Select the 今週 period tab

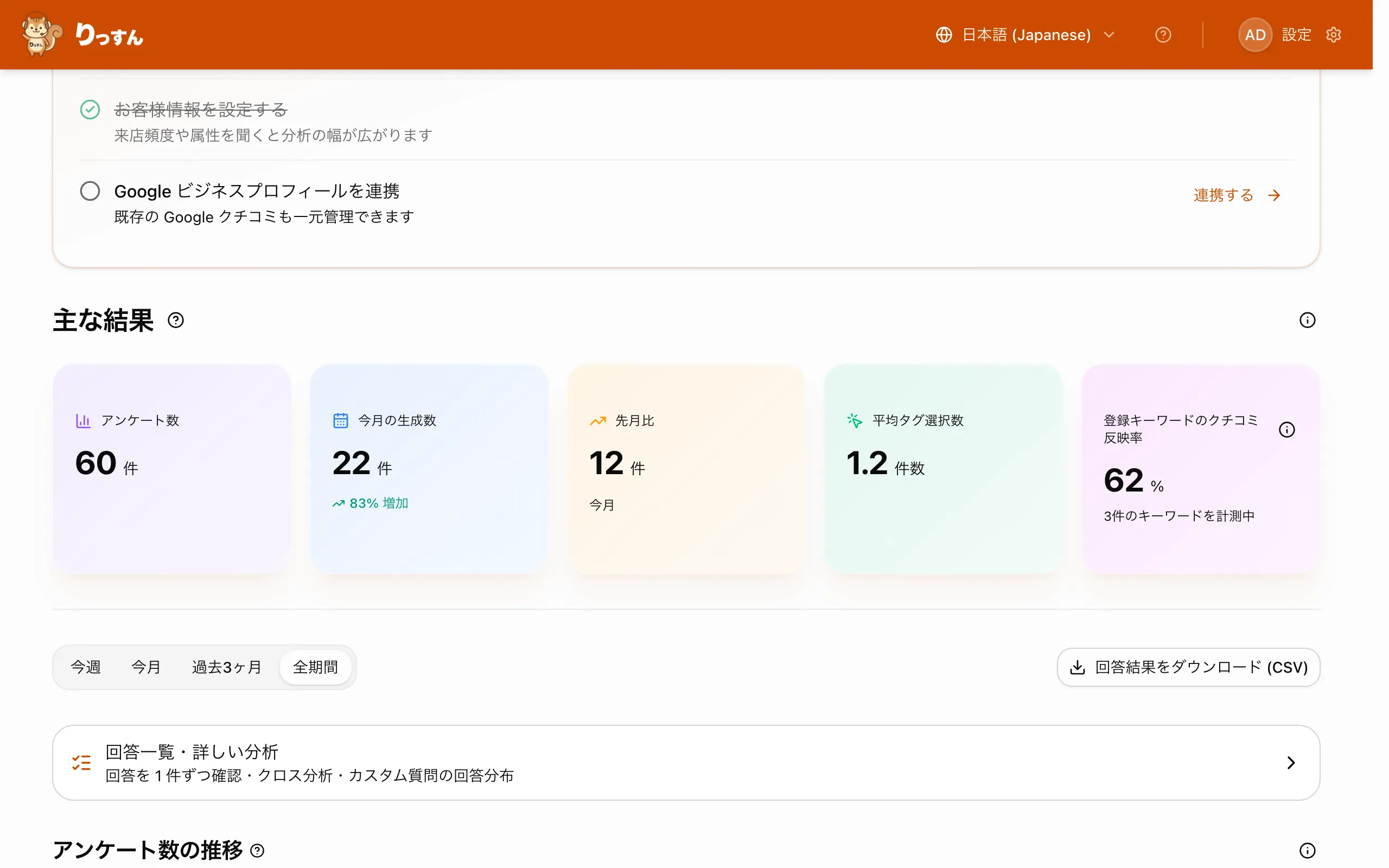coord(86,667)
